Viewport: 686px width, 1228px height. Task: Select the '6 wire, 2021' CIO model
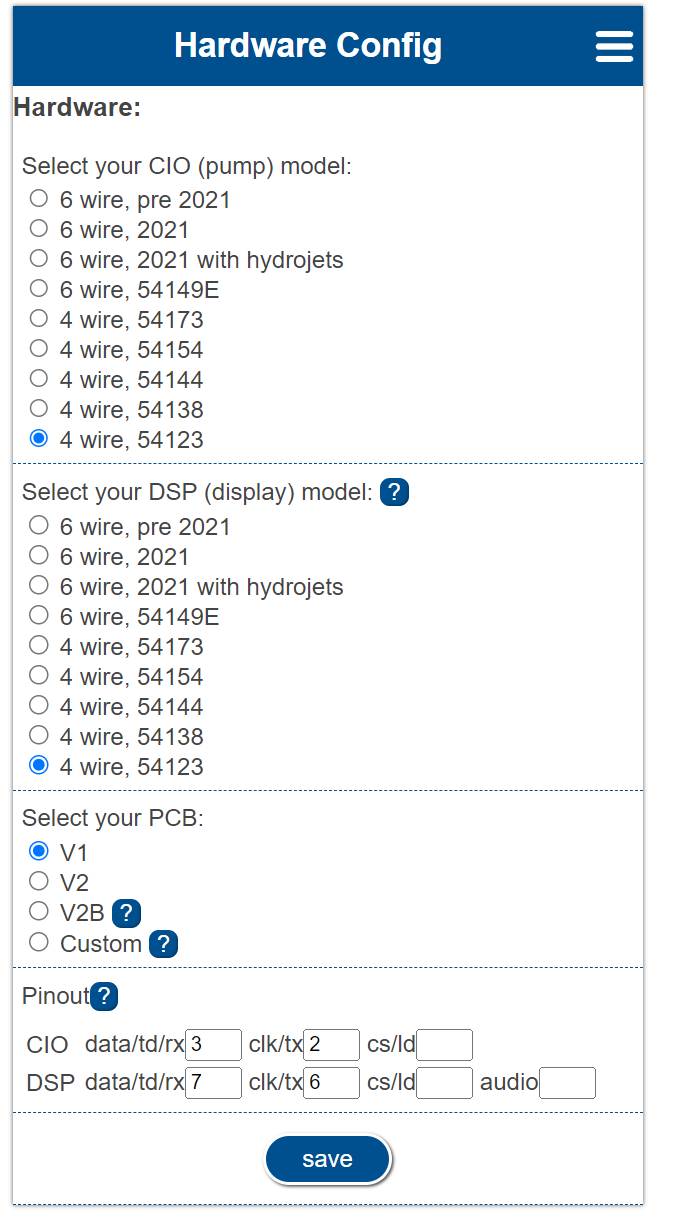(x=38, y=228)
